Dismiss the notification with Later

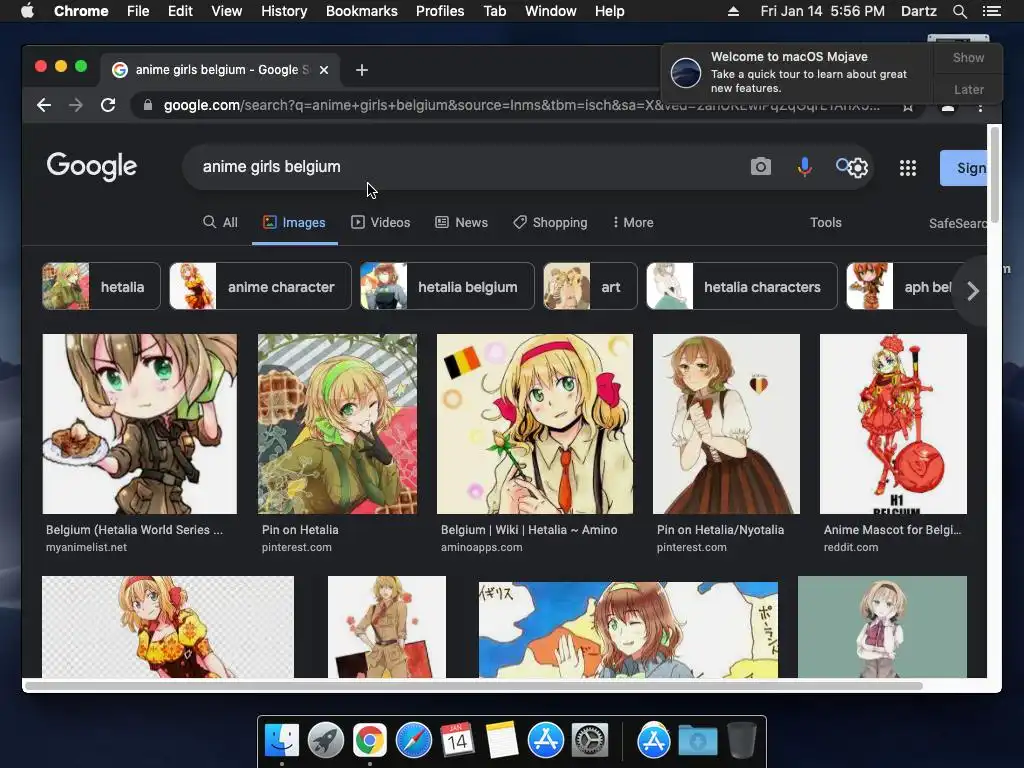[x=968, y=89]
